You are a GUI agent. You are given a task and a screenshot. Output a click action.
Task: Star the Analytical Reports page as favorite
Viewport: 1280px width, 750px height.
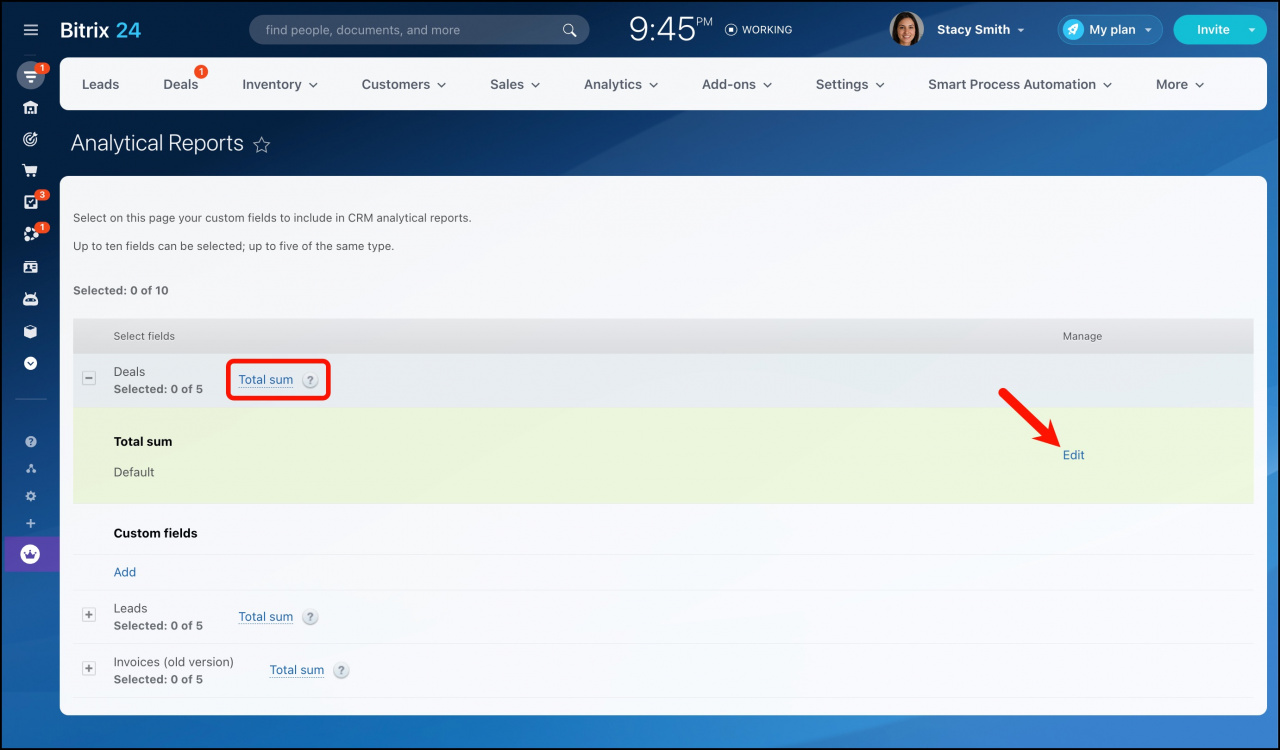[x=262, y=145]
